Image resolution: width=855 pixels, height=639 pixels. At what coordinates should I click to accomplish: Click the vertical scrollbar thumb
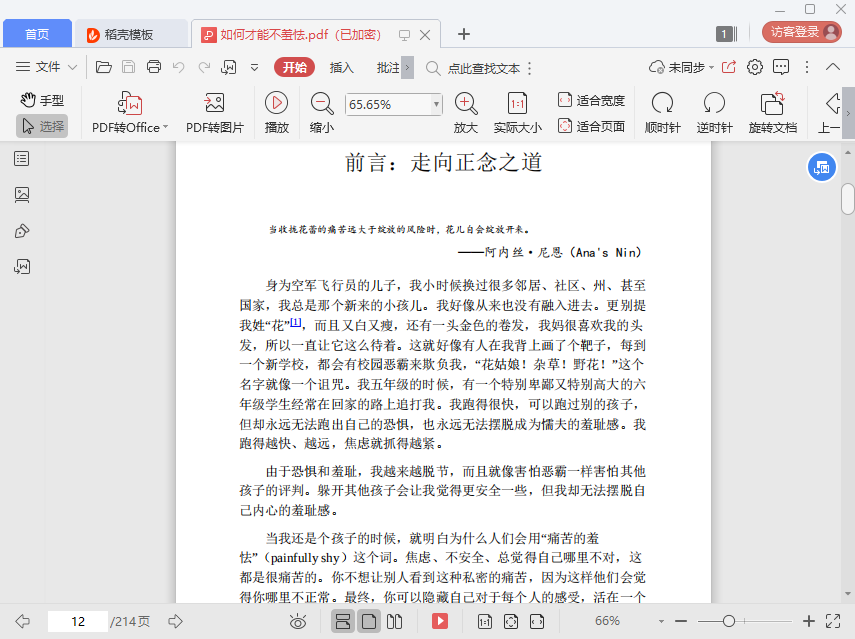pyautogui.click(x=847, y=199)
